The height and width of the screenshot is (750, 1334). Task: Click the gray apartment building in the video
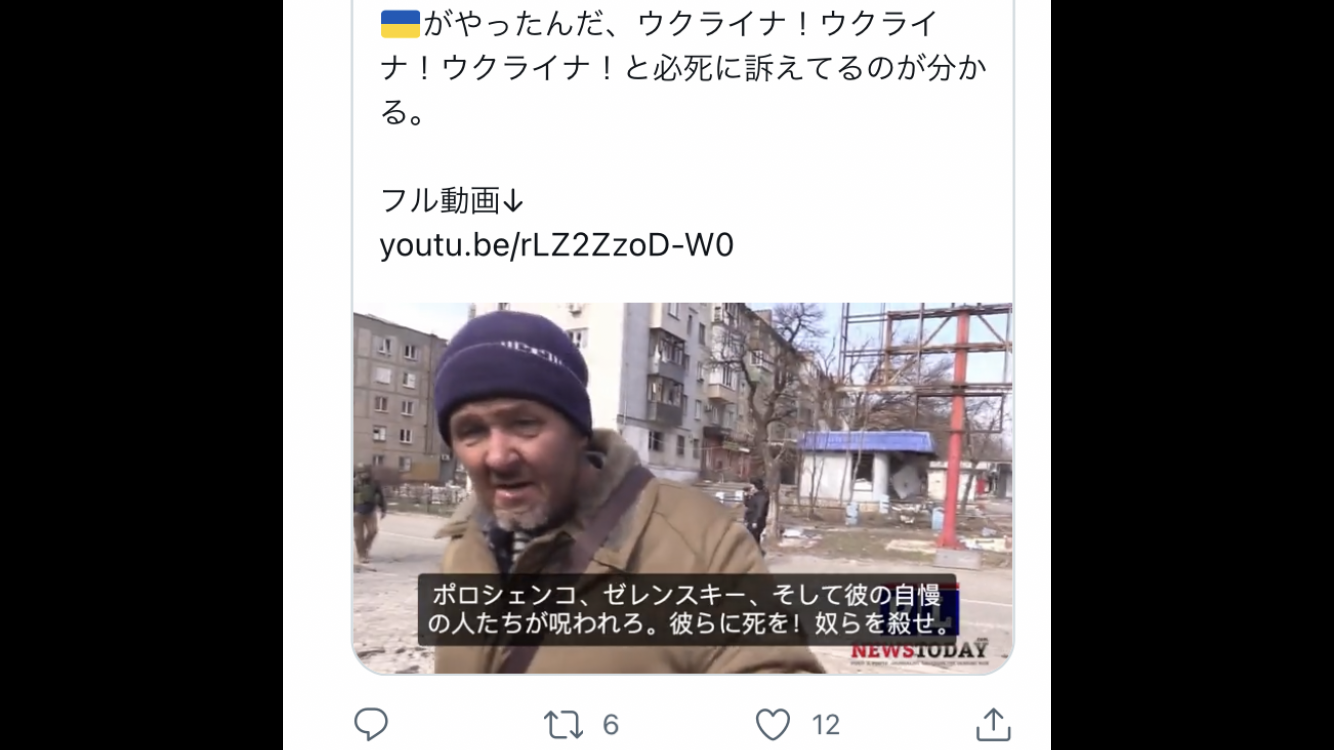(x=398, y=400)
